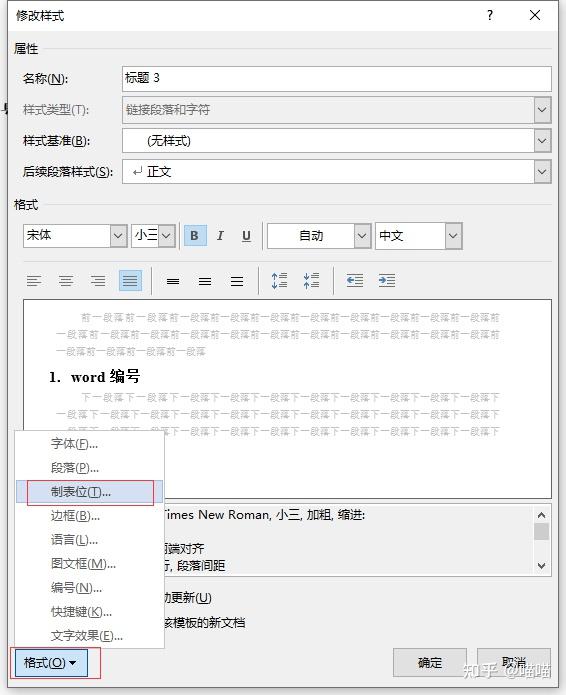Choose 图文框(M)... menu item
This screenshot has height=695, width=566.
tap(90, 563)
